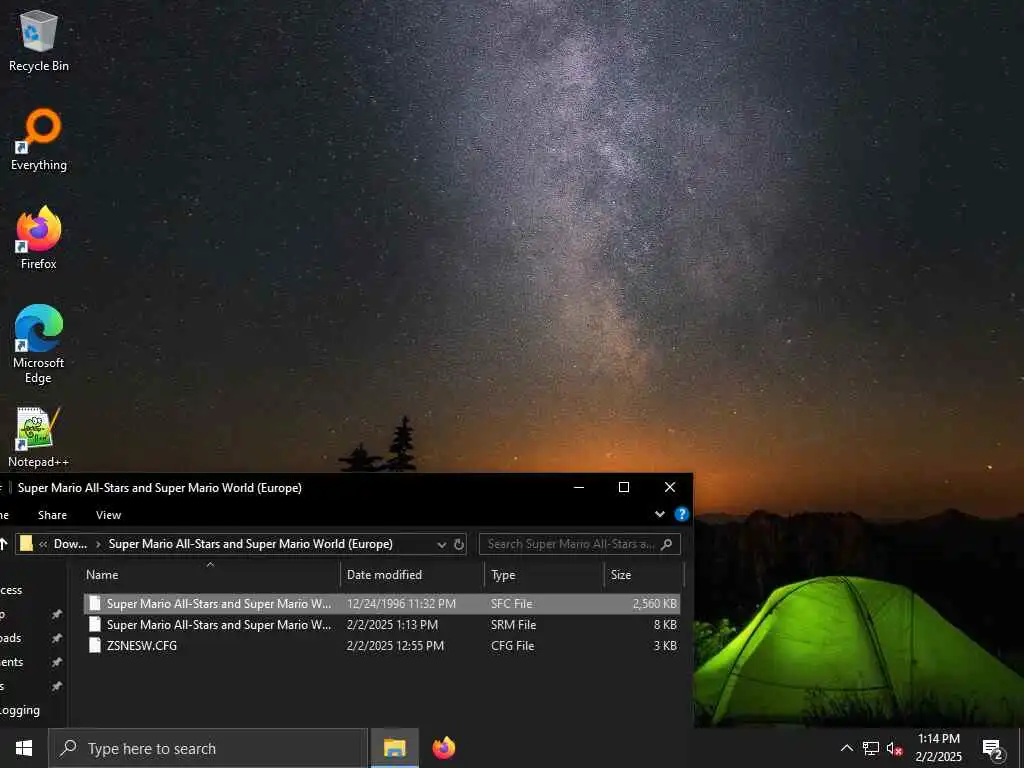The width and height of the screenshot is (1024, 768).
Task: Click the 12/24/1996 11:32 PM date cell
Action: [x=401, y=603]
